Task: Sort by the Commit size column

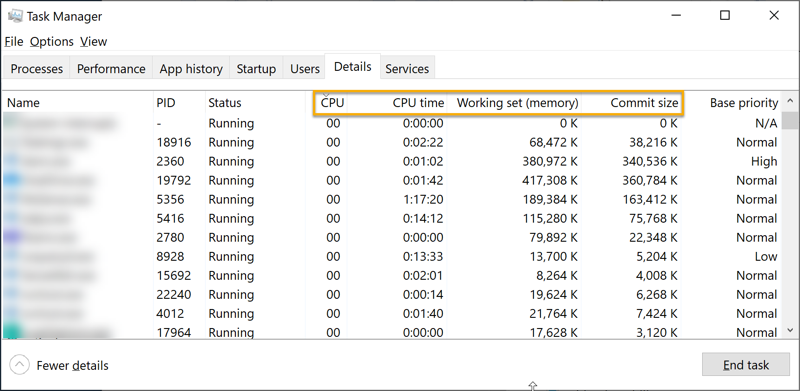Action: point(631,103)
